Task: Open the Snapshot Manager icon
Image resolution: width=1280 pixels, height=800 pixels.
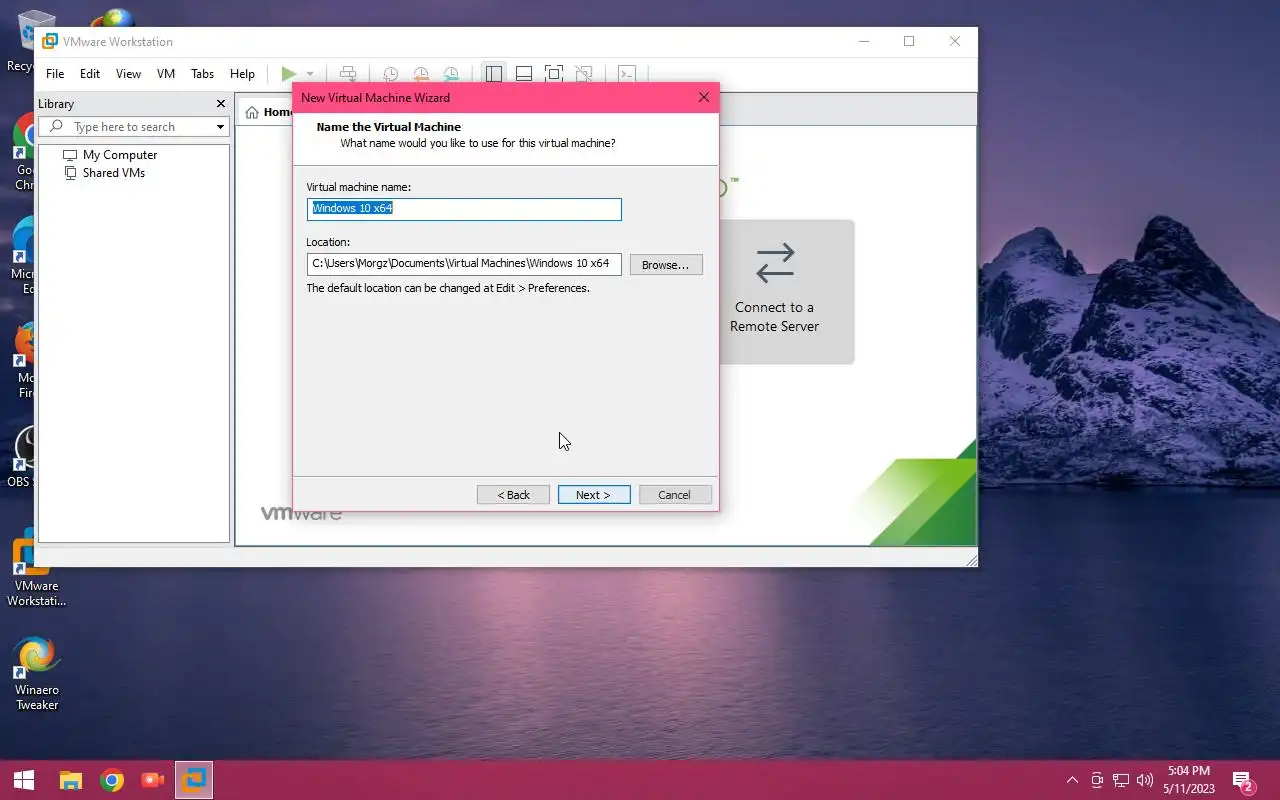Action: (451, 74)
